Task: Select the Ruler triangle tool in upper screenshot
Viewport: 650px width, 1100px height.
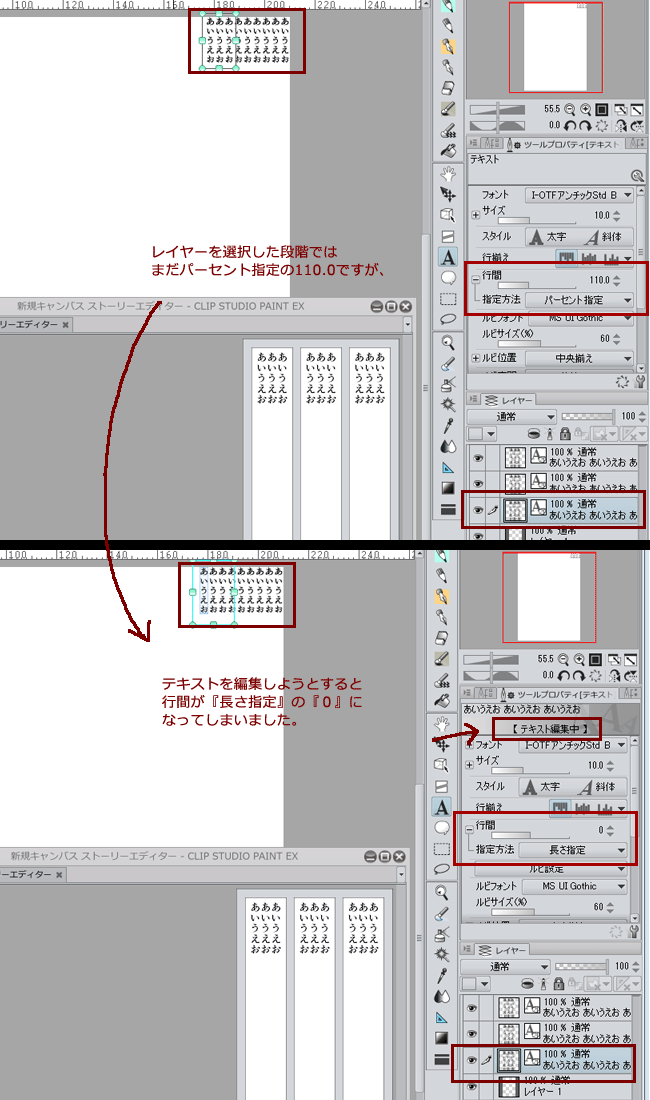Action: (x=448, y=467)
